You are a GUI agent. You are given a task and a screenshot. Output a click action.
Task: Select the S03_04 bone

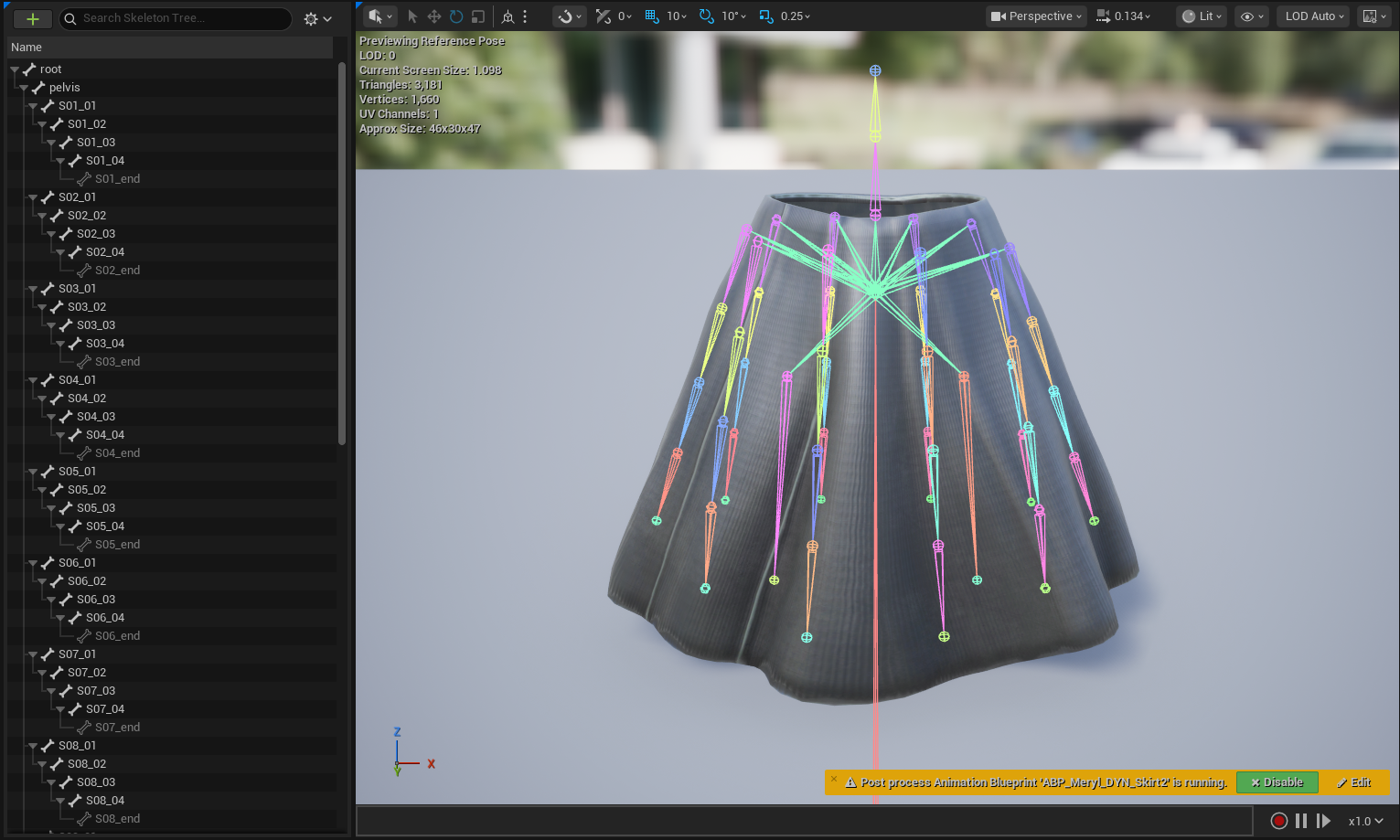105,344
